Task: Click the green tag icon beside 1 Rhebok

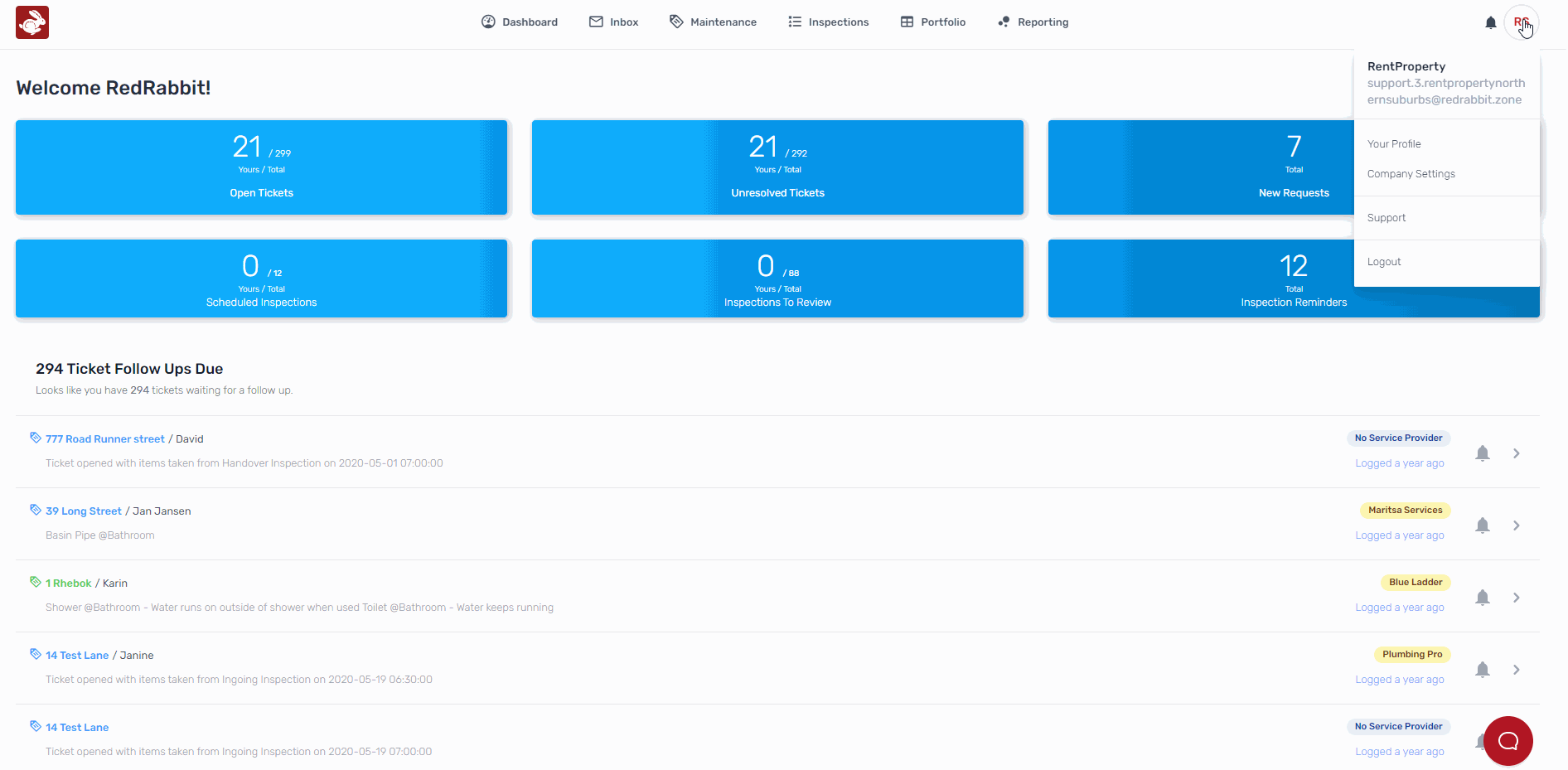Action: click(x=36, y=582)
